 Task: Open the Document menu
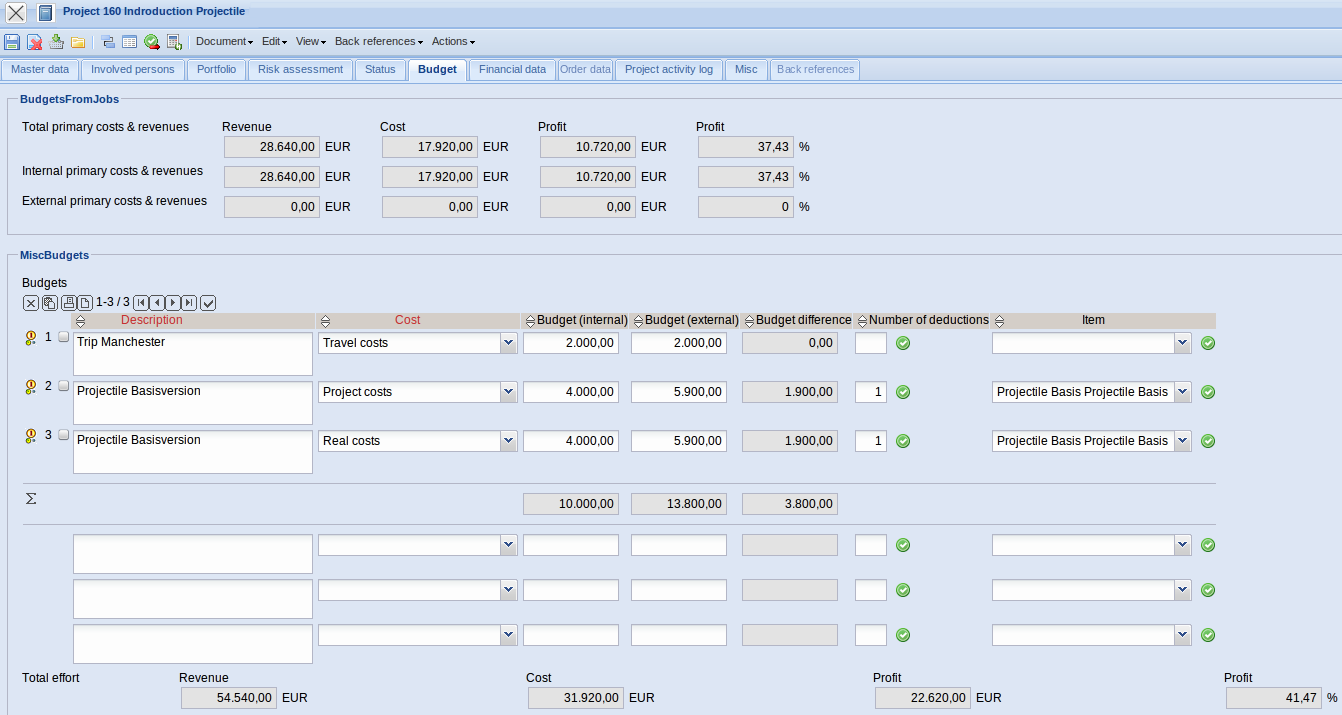coord(224,42)
